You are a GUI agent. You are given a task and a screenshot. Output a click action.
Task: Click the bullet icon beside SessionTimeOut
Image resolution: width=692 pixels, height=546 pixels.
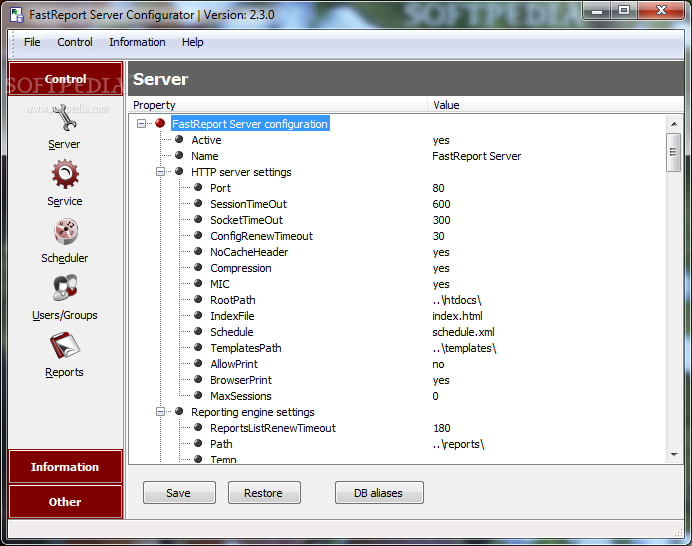click(x=198, y=203)
